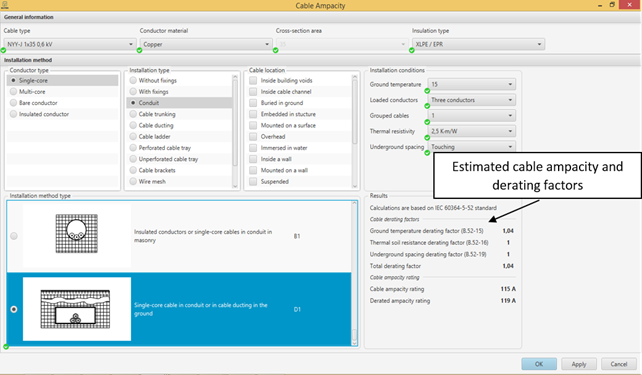Click 'Derated ampacity rating' value 119 A
642x375 pixels.
[508, 300]
